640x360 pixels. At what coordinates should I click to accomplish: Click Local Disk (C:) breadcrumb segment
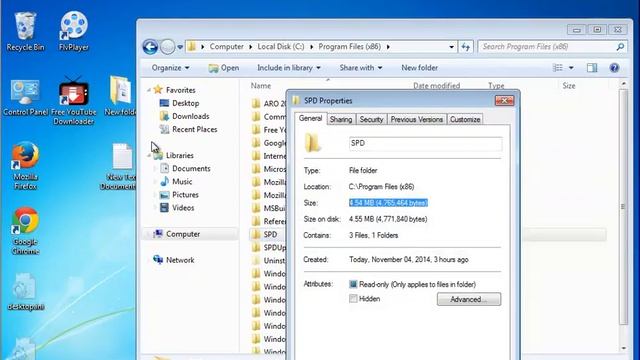click(281, 47)
